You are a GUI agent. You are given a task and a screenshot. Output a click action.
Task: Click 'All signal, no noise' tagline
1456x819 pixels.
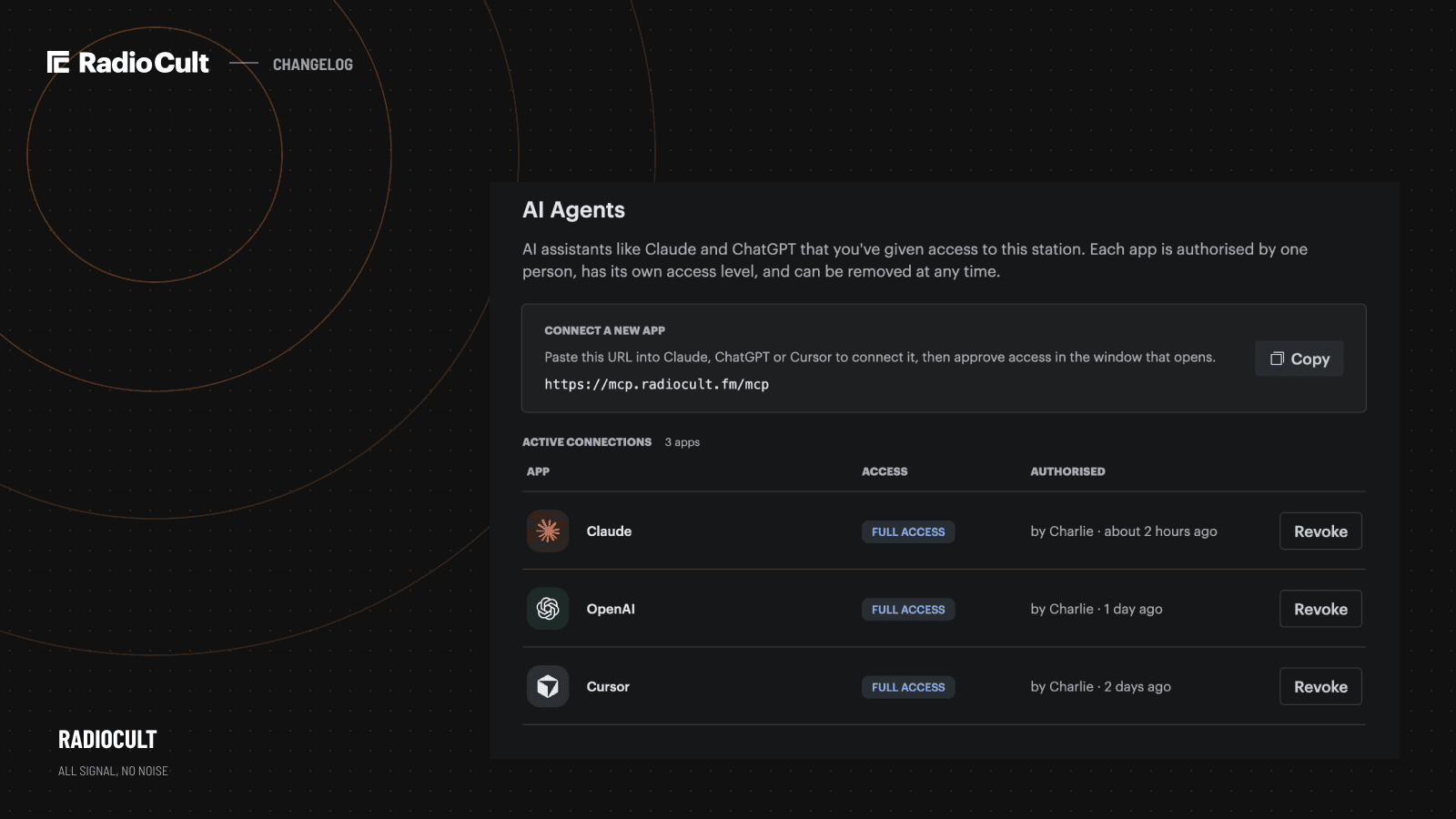click(x=113, y=771)
